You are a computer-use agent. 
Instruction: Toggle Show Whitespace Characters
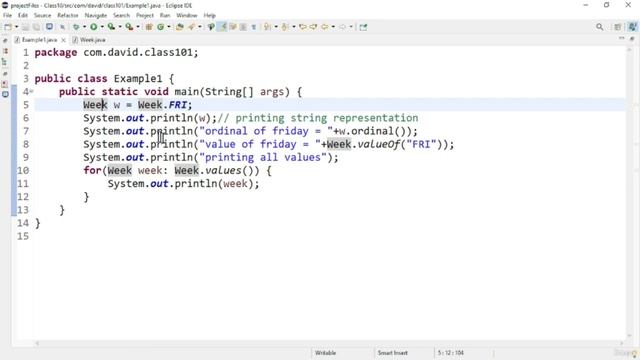point(253,27)
